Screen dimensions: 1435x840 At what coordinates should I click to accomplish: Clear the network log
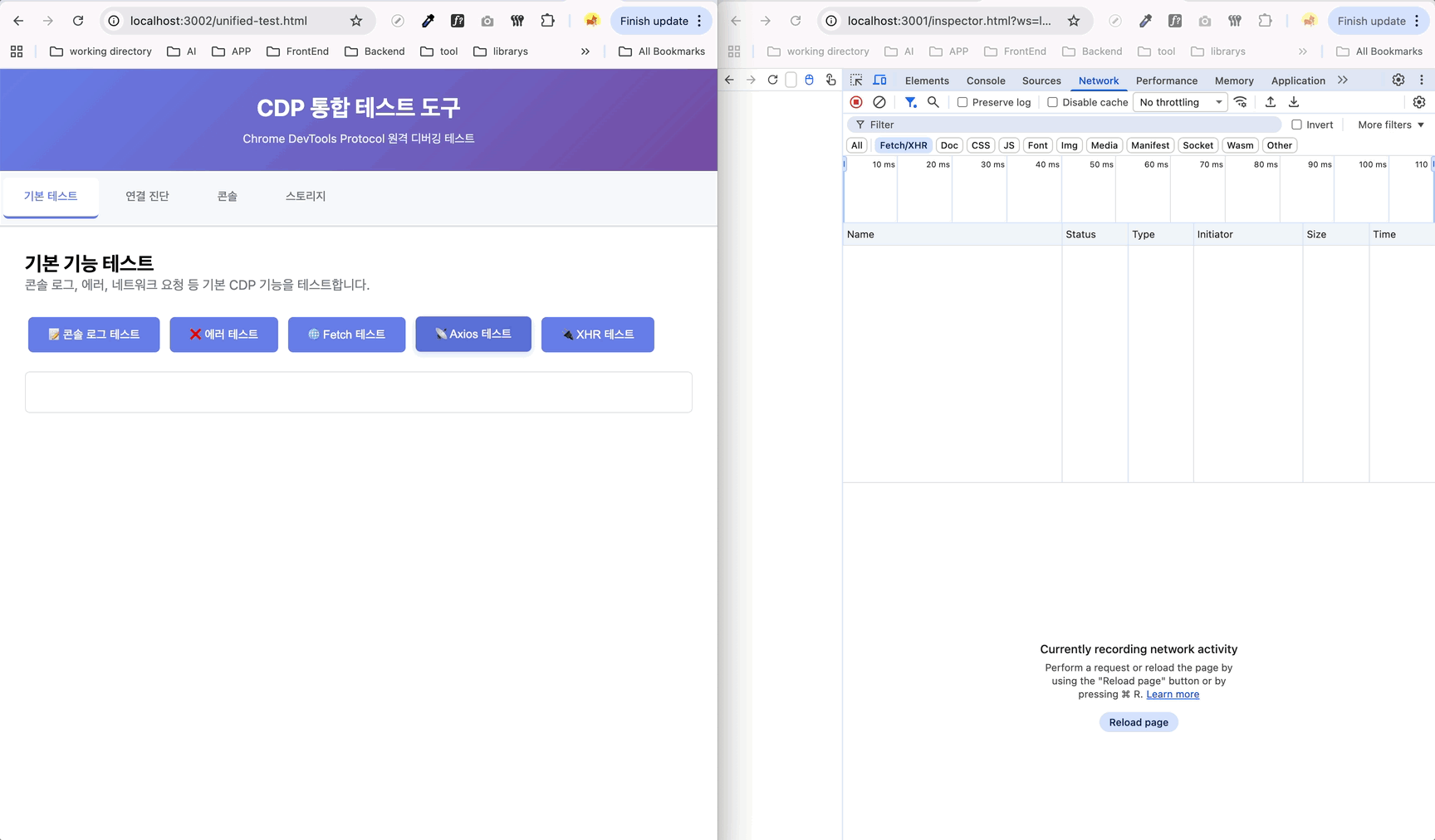879,102
